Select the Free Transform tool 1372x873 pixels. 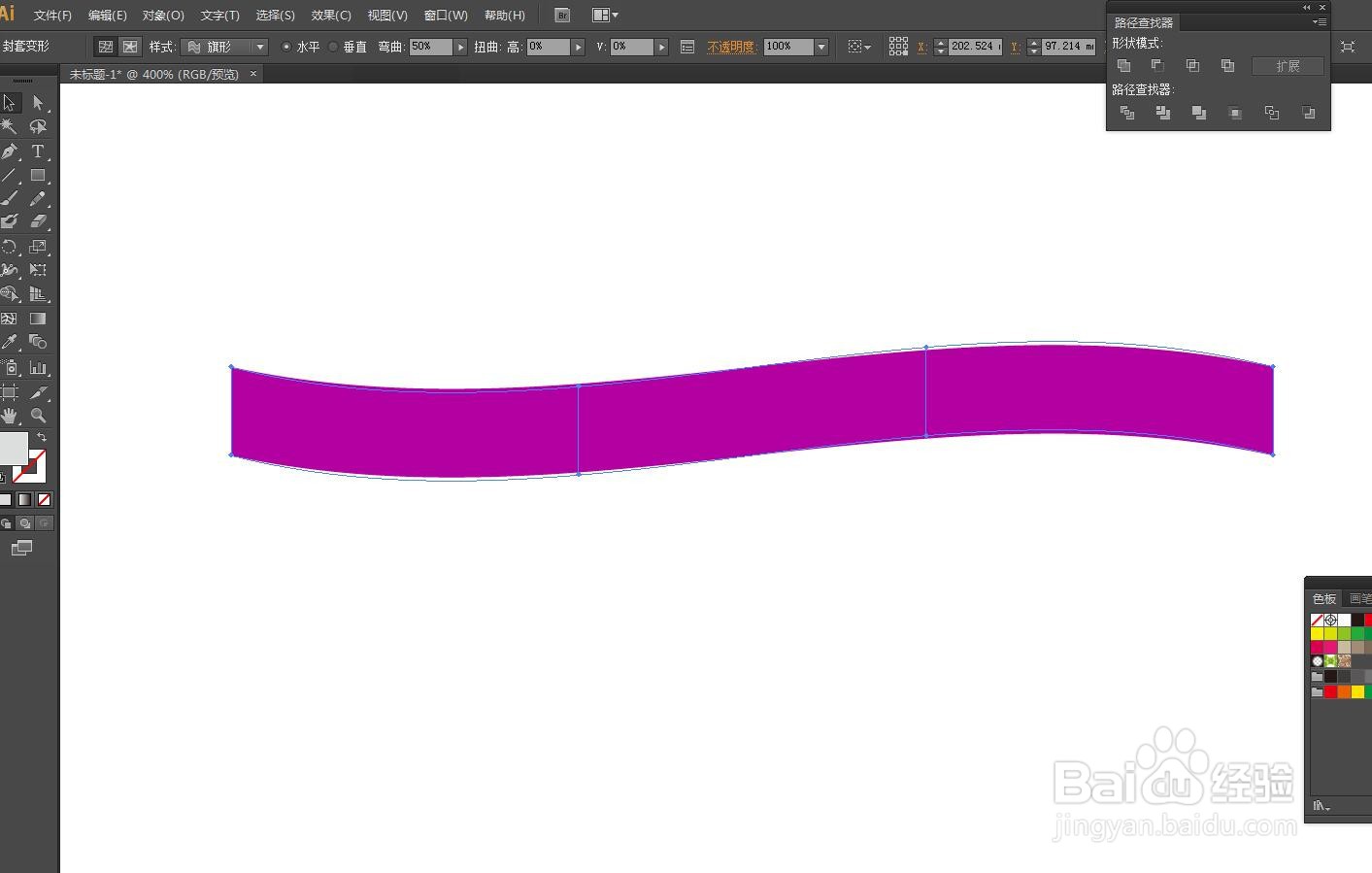point(38,270)
